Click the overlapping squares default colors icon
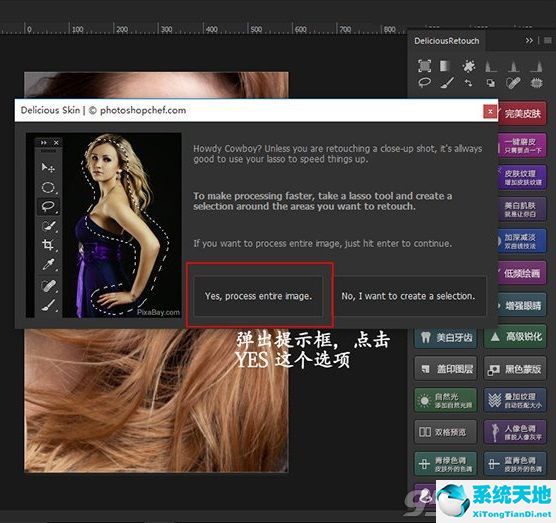 pos(491,83)
